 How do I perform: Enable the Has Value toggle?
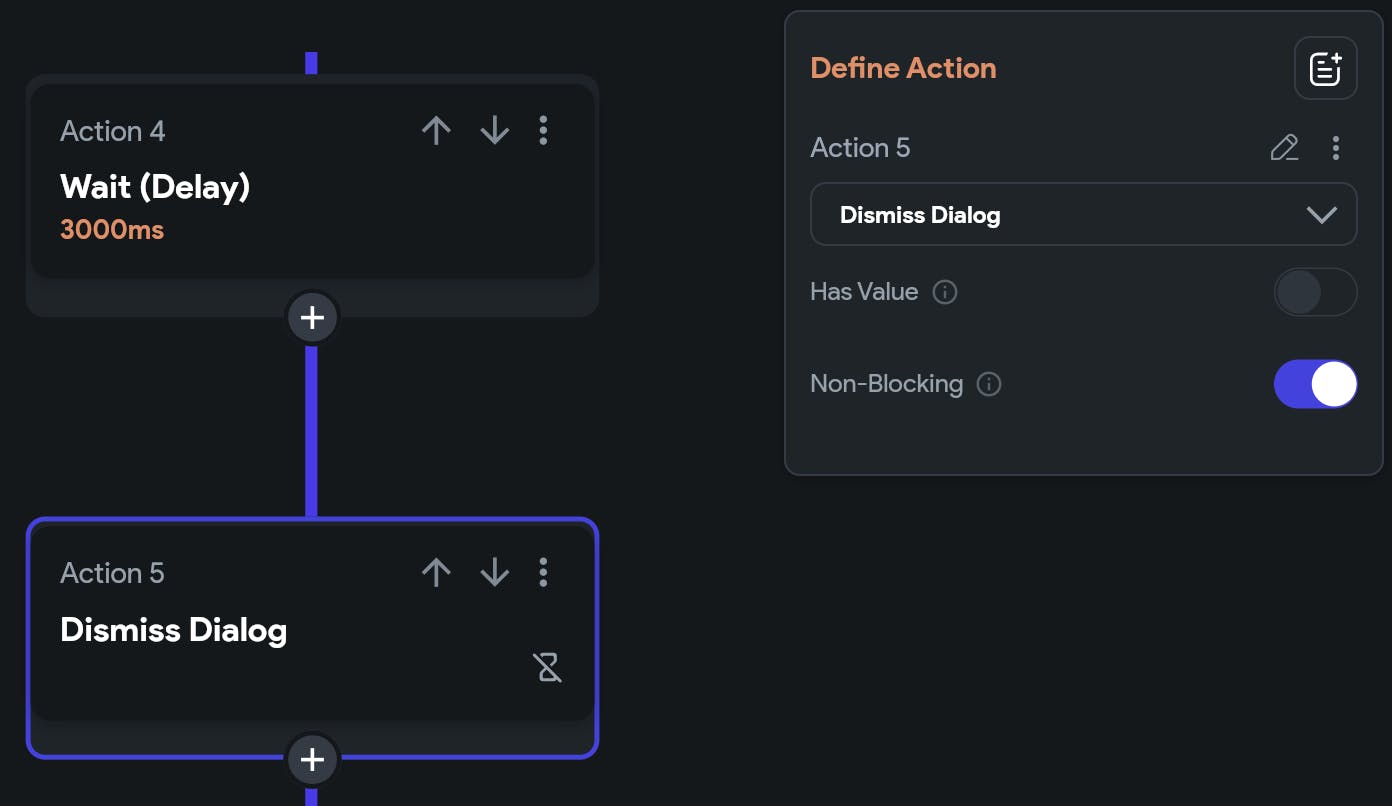pyautogui.click(x=1315, y=292)
